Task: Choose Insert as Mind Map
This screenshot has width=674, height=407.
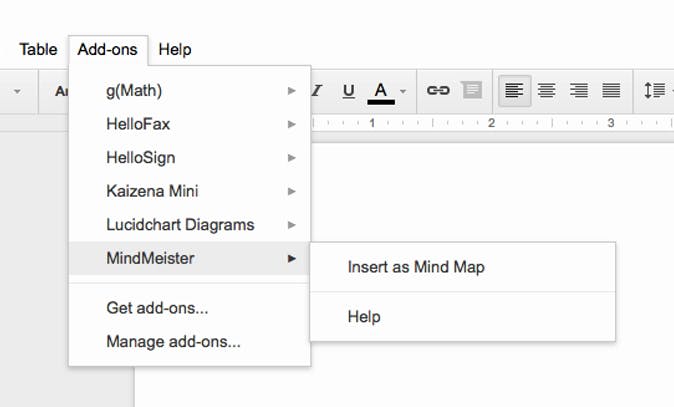Action: (x=416, y=267)
